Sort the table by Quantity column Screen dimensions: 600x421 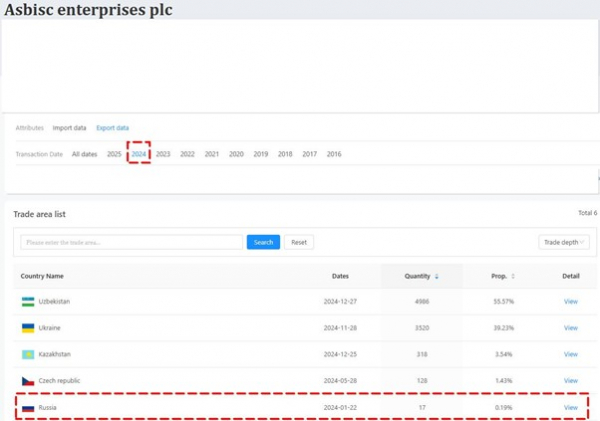coord(422,275)
